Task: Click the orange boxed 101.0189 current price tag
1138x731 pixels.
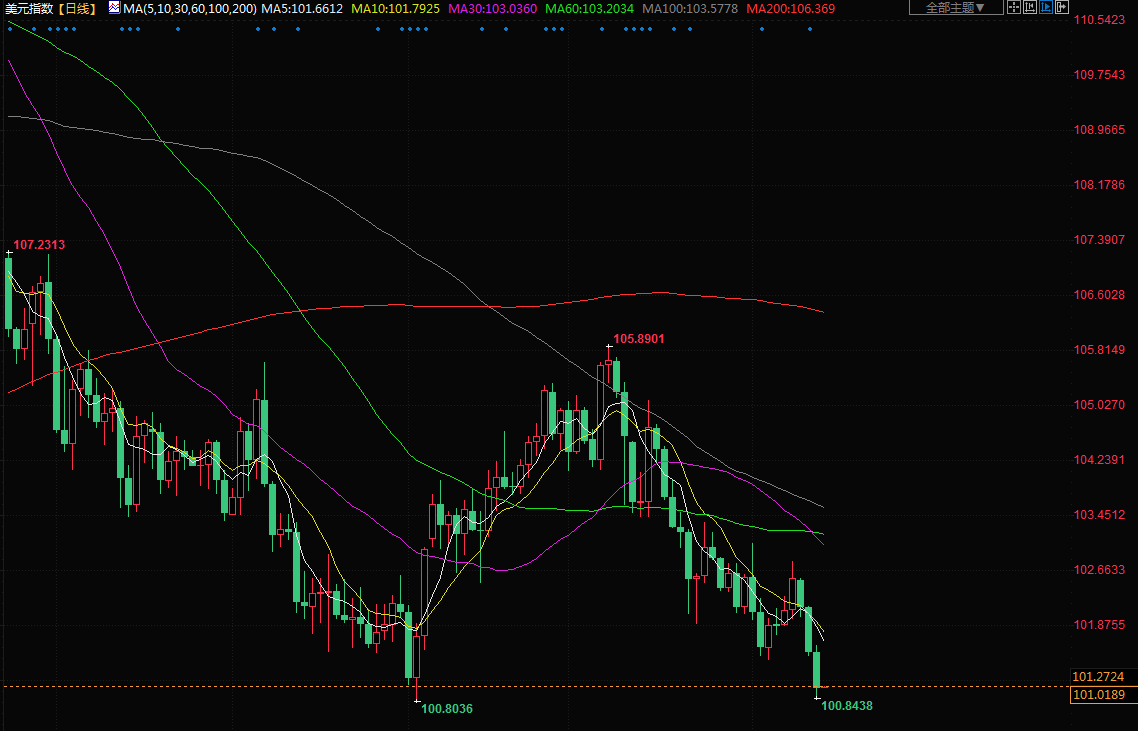Action: 1098,695
